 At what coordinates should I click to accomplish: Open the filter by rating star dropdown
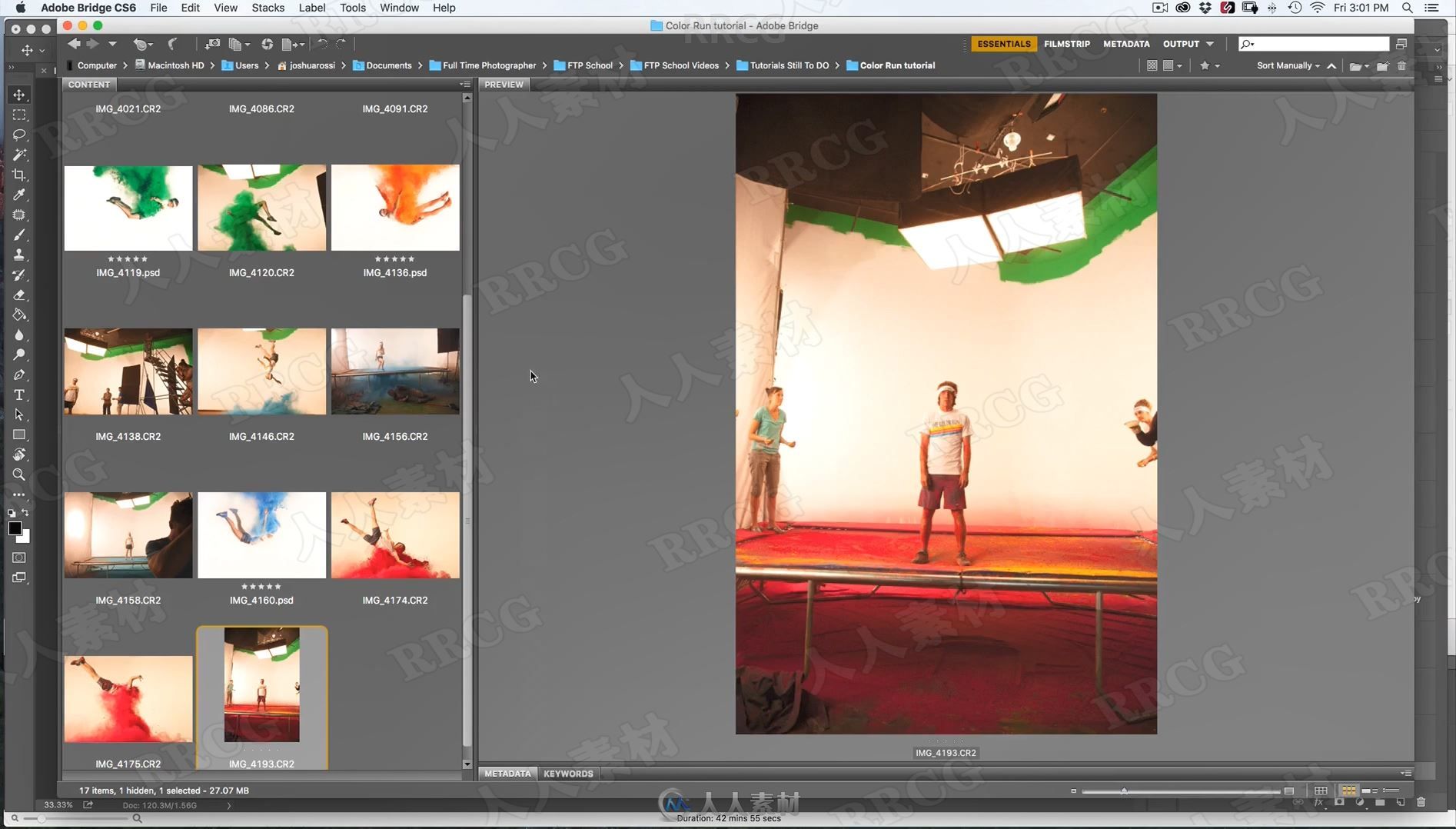coord(1209,65)
